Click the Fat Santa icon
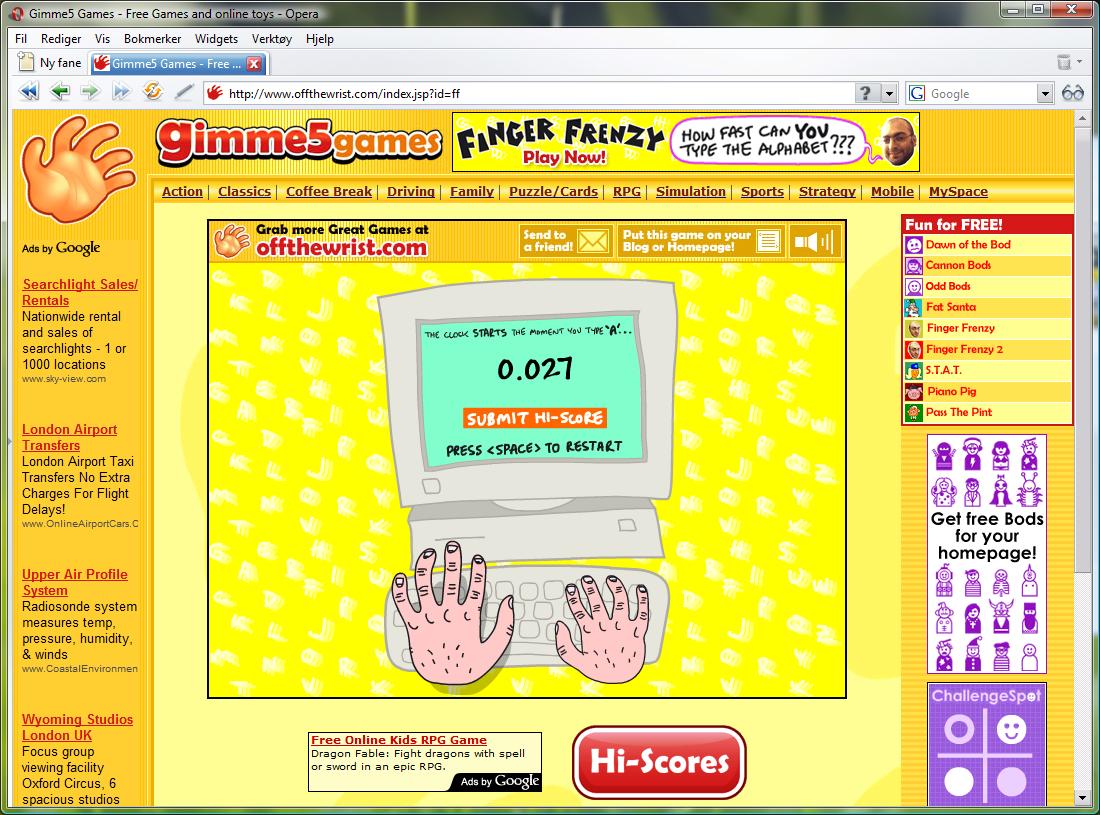Screen dimensions: 1100x815 (913, 308)
